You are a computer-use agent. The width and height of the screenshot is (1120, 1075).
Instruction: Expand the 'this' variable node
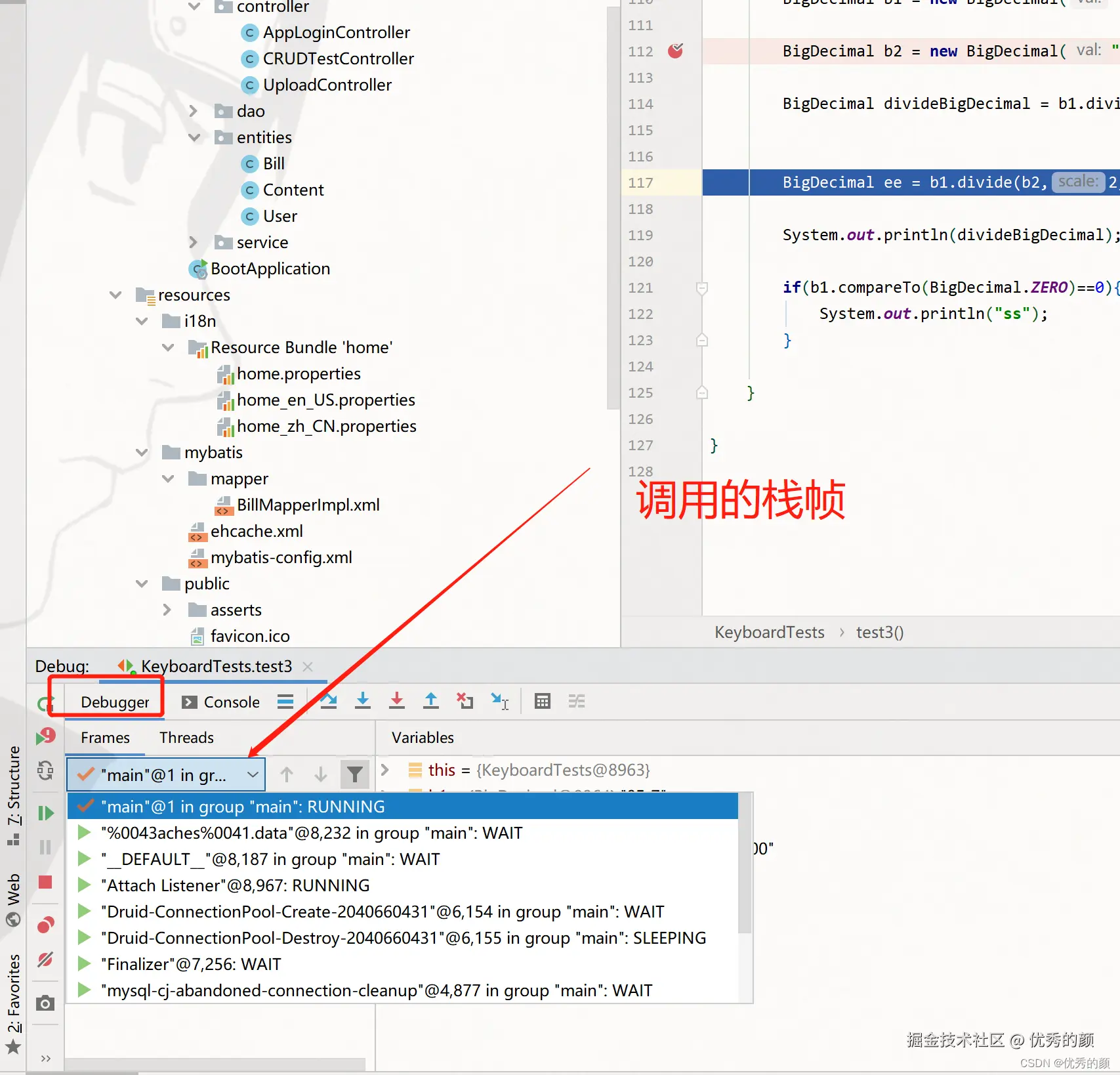tap(385, 769)
